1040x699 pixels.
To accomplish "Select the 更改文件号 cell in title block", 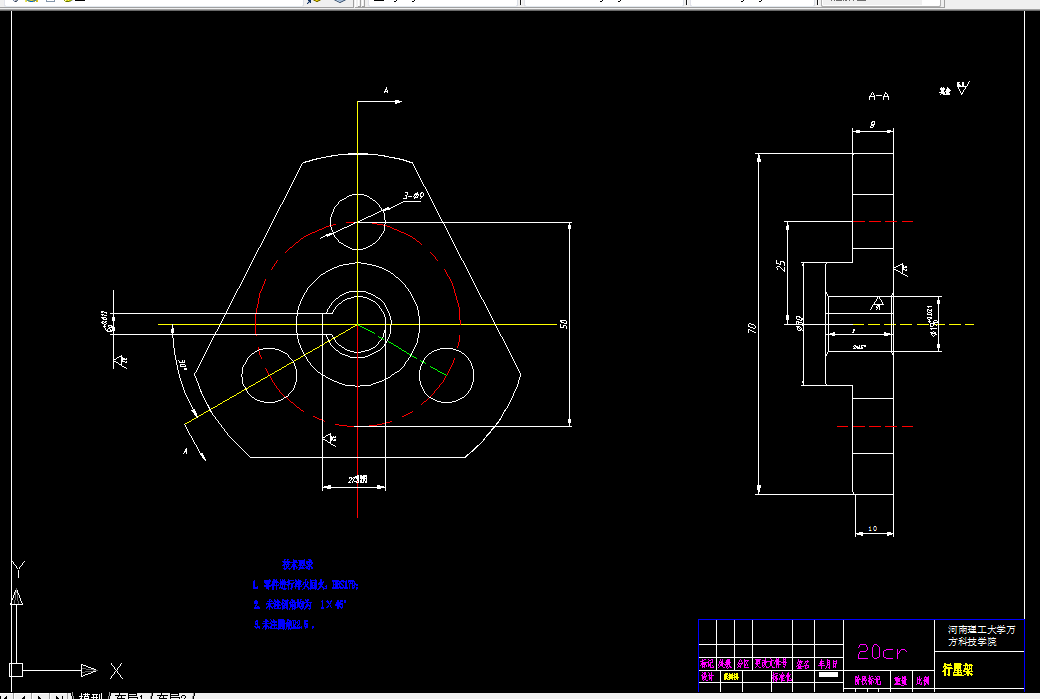I will coord(771,663).
